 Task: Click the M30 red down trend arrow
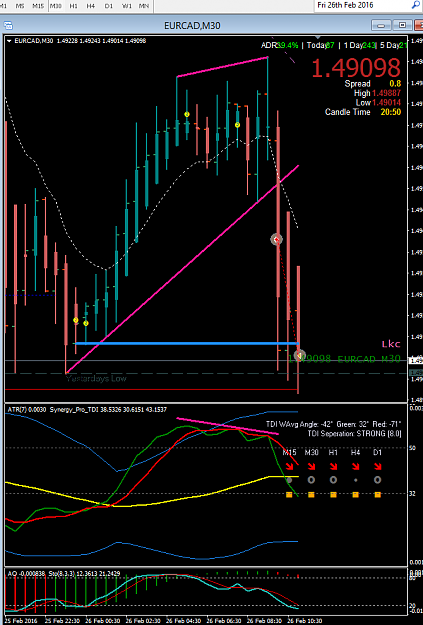311,467
